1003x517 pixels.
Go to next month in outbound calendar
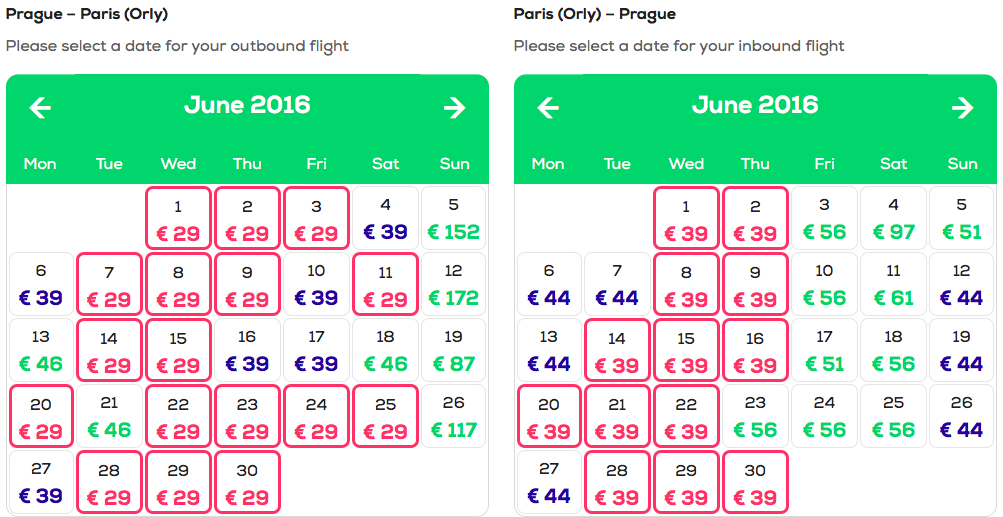(x=455, y=107)
